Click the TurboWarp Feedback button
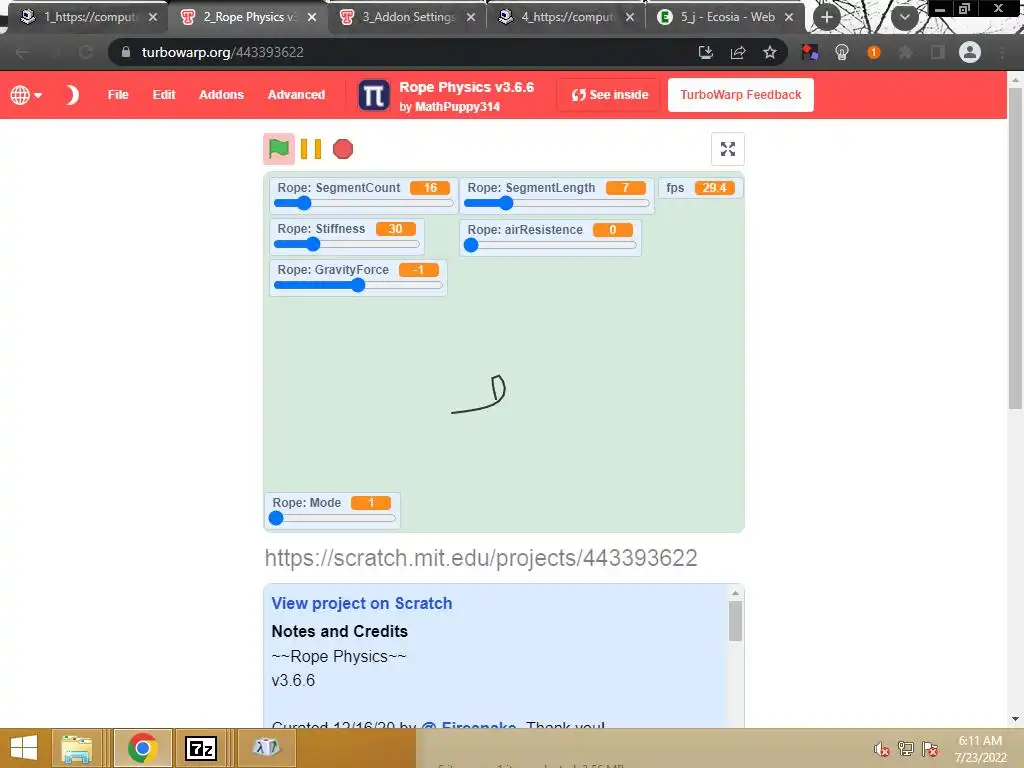1024x768 pixels. (x=741, y=95)
